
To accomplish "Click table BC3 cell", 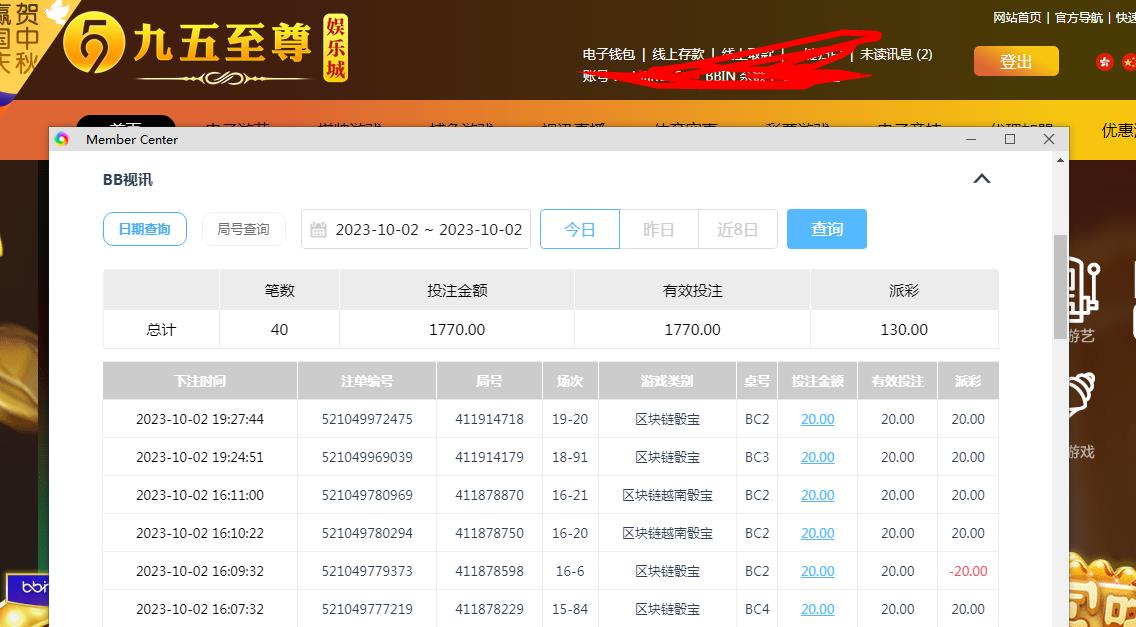I will [x=757, y=457].
